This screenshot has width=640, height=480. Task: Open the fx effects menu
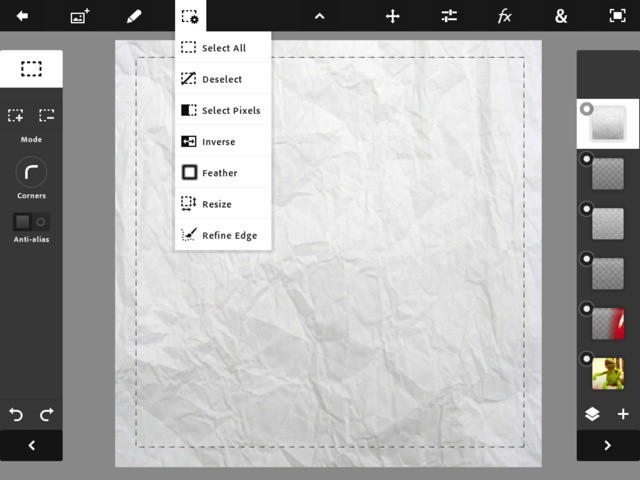tap(505, 16)
